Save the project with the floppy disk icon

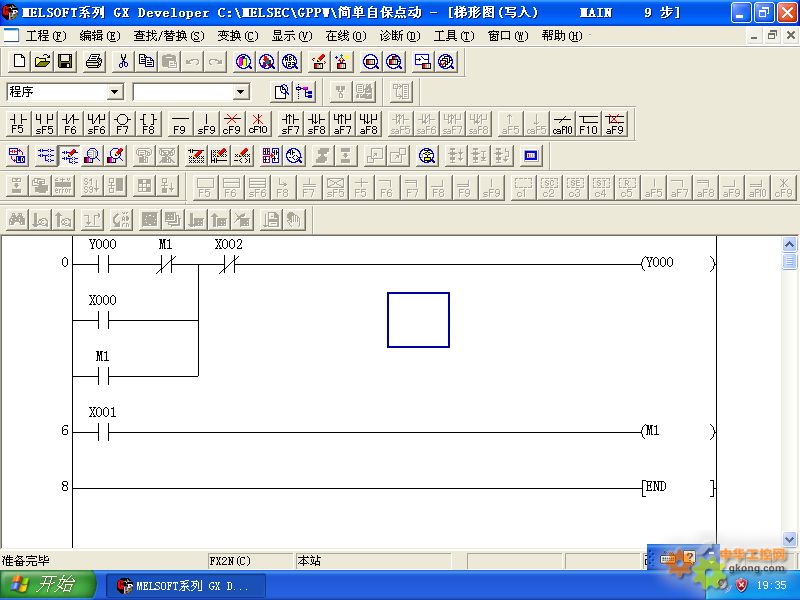pos(64,61)
